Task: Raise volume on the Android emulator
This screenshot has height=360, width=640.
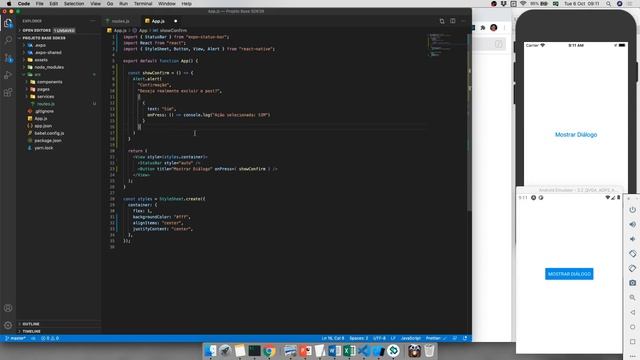Action: coord(632,224)
